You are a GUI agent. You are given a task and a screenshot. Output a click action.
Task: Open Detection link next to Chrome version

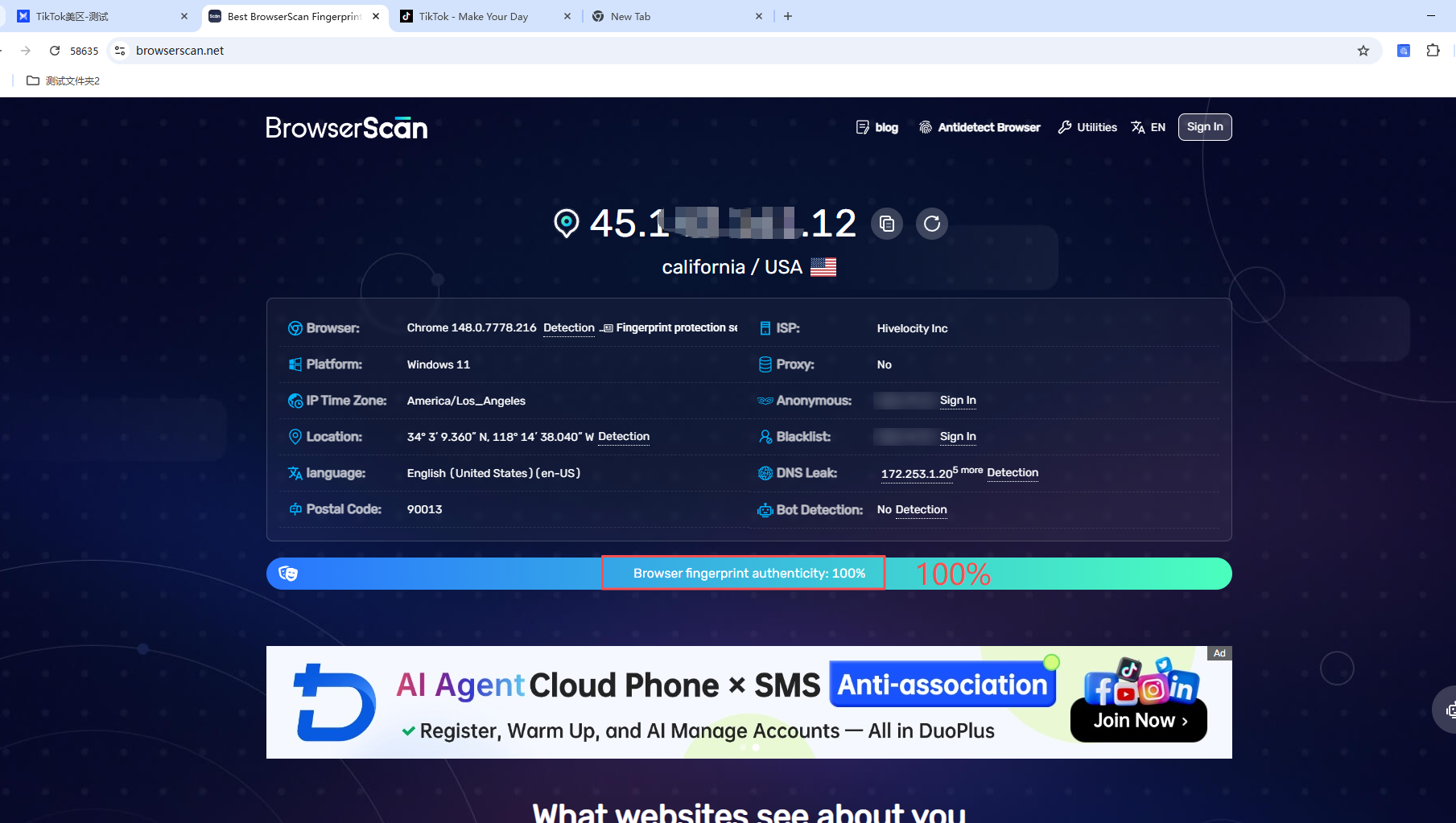coord(569,327)
